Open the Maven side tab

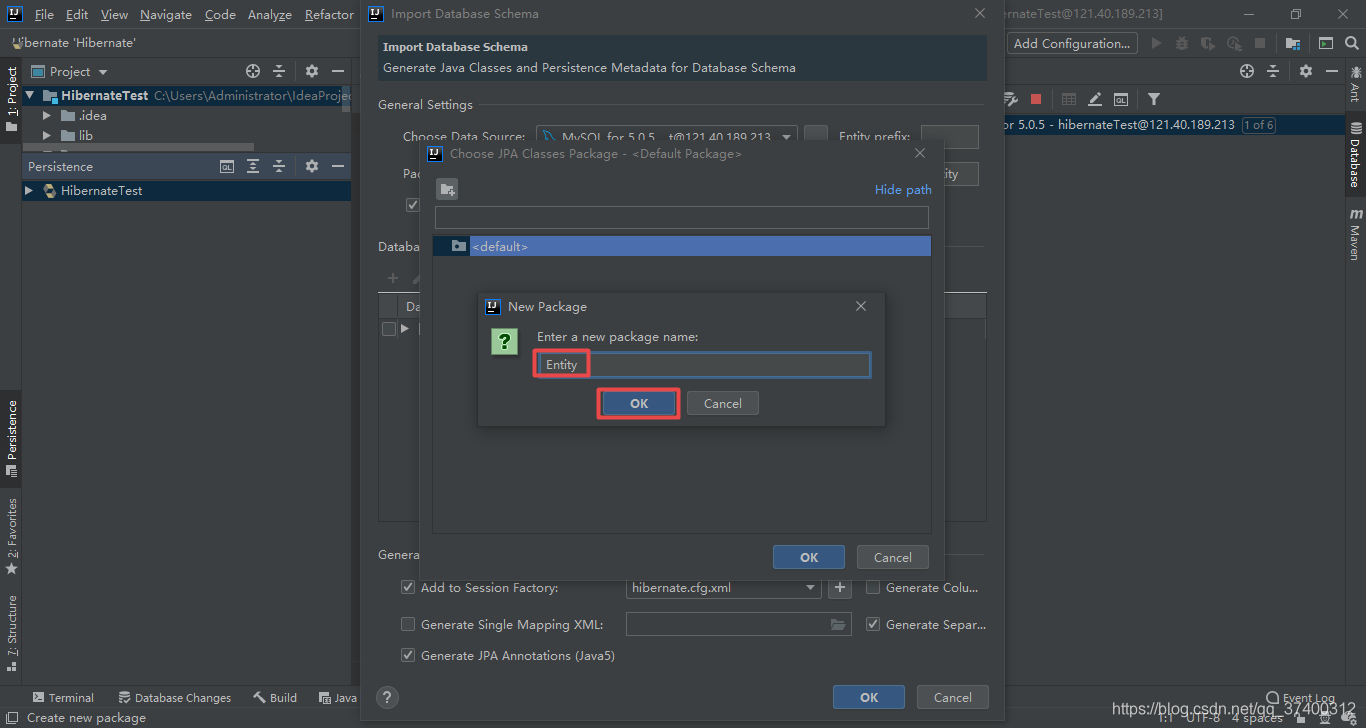(x=1355, y=235)
